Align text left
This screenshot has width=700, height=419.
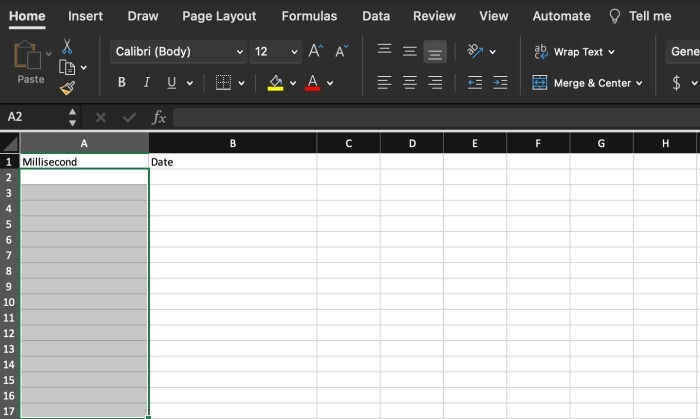click(384, 83)
